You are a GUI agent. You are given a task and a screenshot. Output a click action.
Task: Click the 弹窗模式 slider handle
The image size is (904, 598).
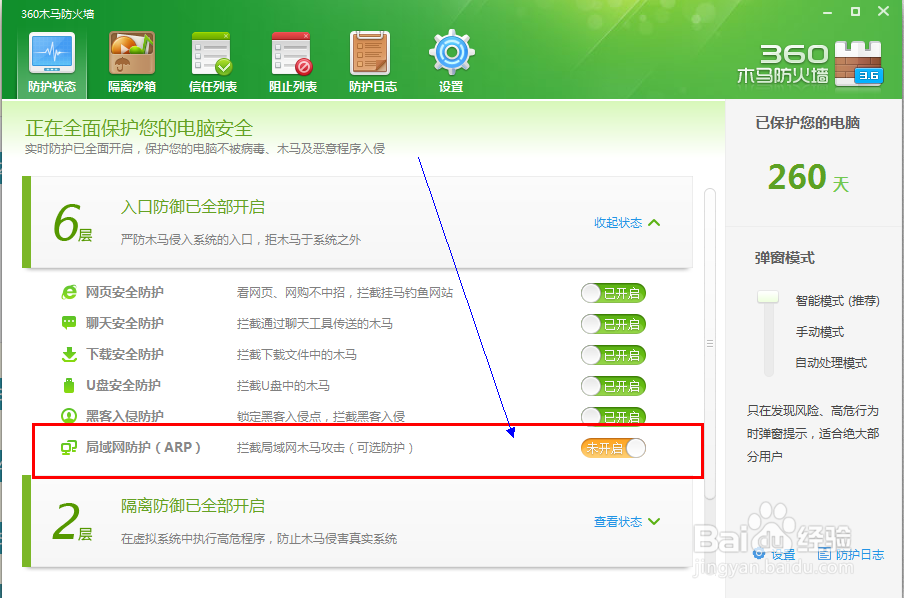tap(768, 297)
